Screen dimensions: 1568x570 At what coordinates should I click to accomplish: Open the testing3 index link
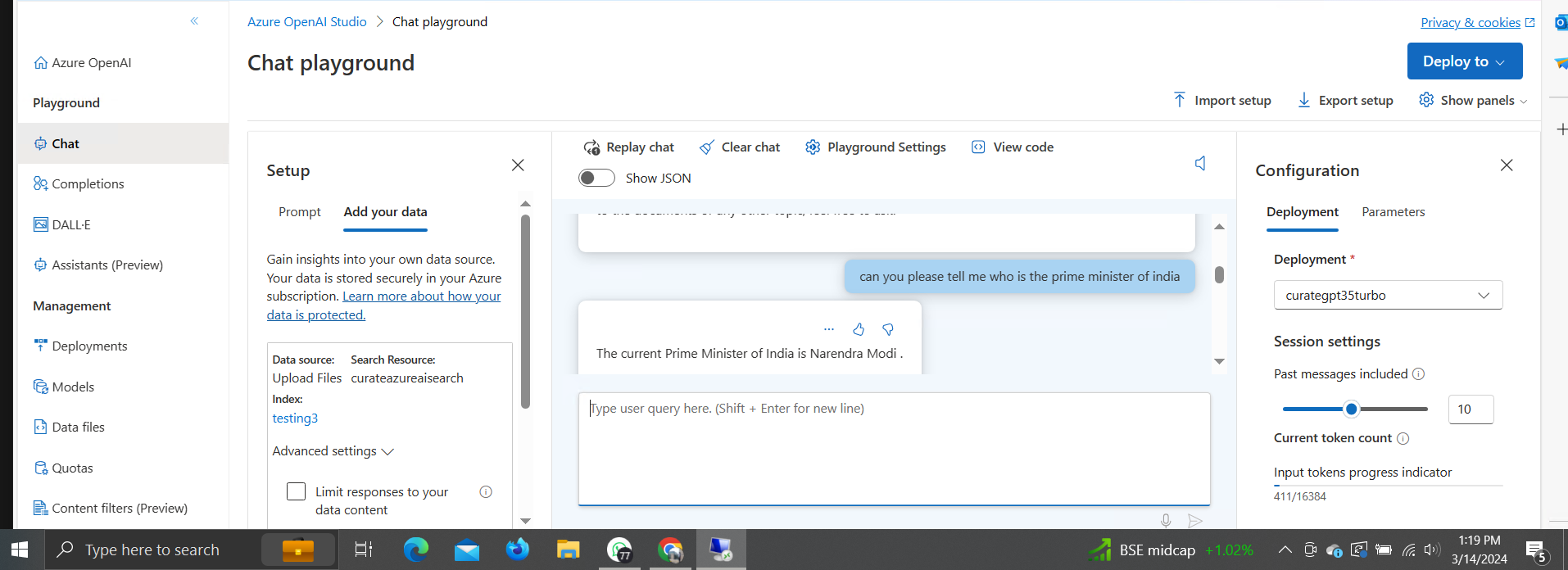pyautogui.click(x=295, y=418)
